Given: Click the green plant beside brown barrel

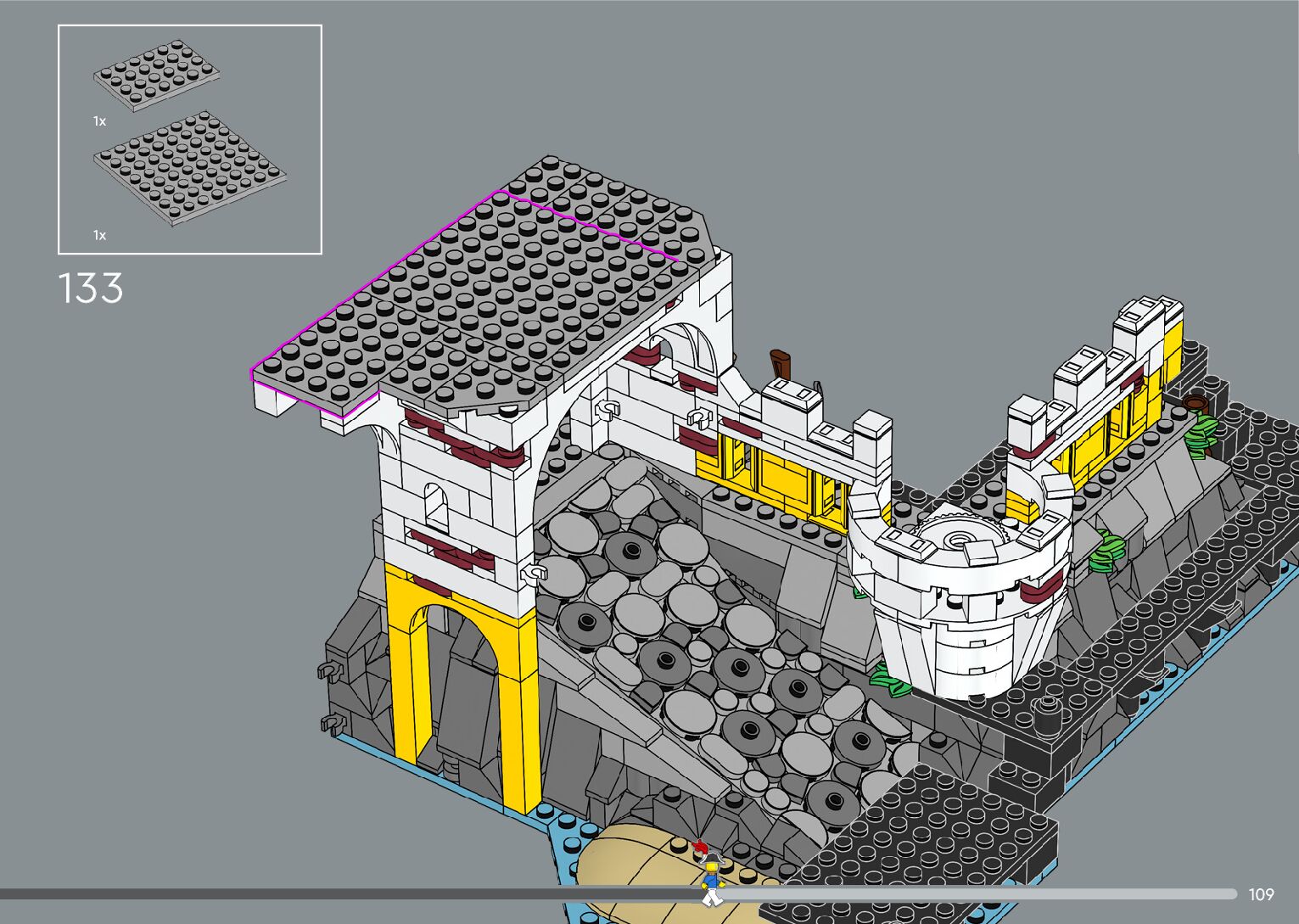Looking at the screenshot, I should point(1200,434).
